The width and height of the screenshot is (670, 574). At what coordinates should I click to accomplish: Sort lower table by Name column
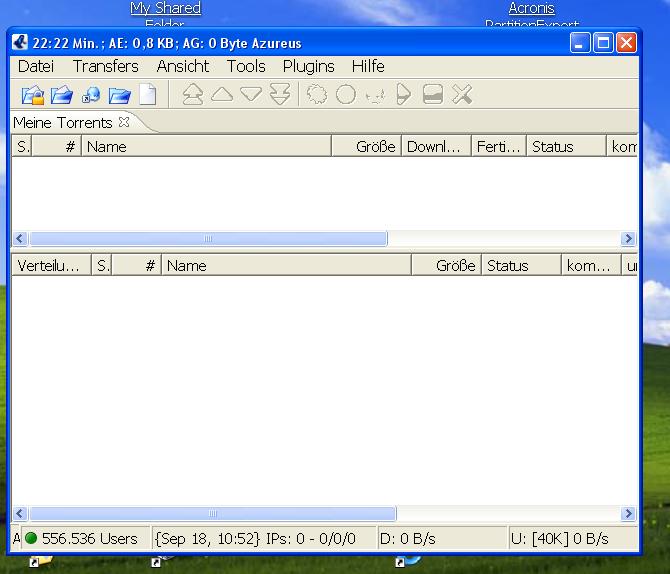[x=286, y=265]
